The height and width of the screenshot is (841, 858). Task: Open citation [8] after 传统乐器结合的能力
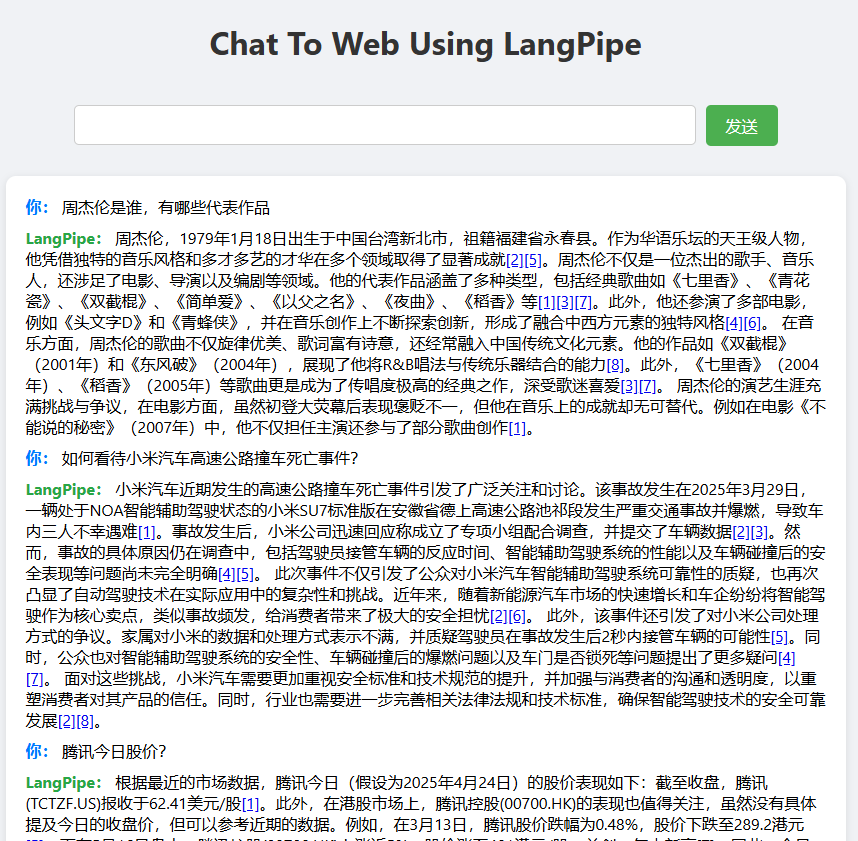[615, 365]
